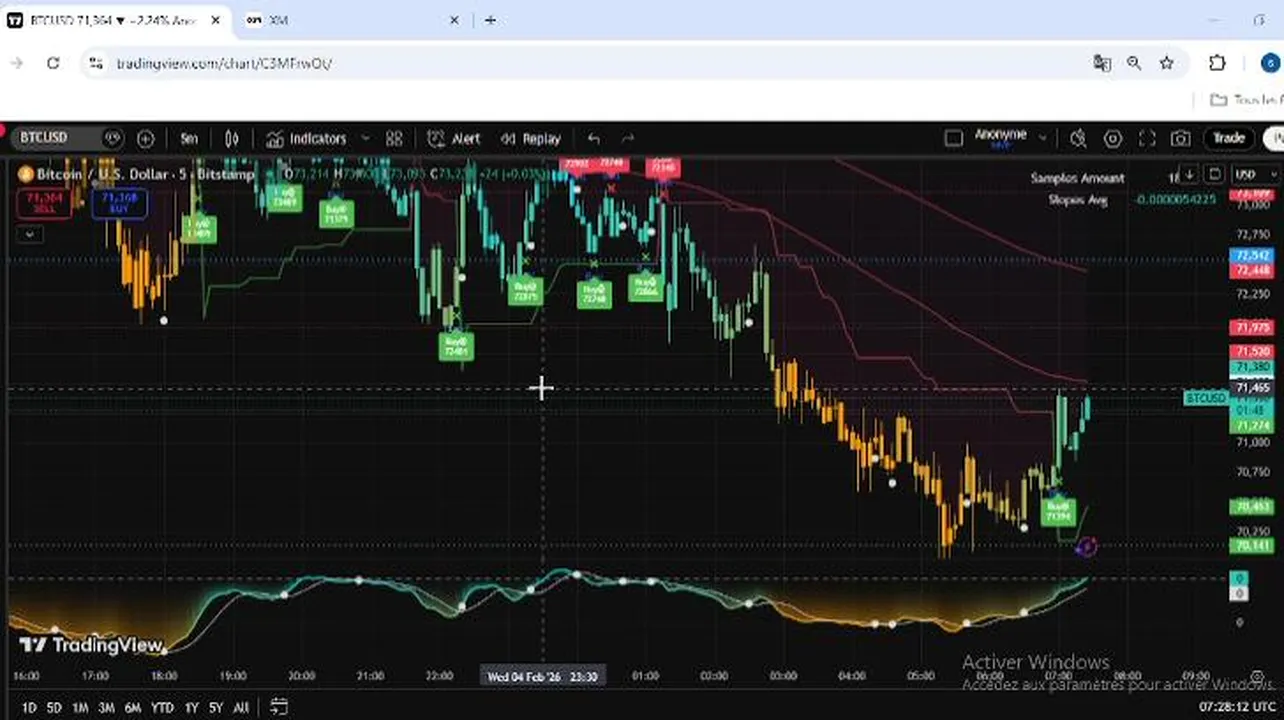Select the 5Y date range
Viewport: 1284px width, 720px height.
click(216, 708)
